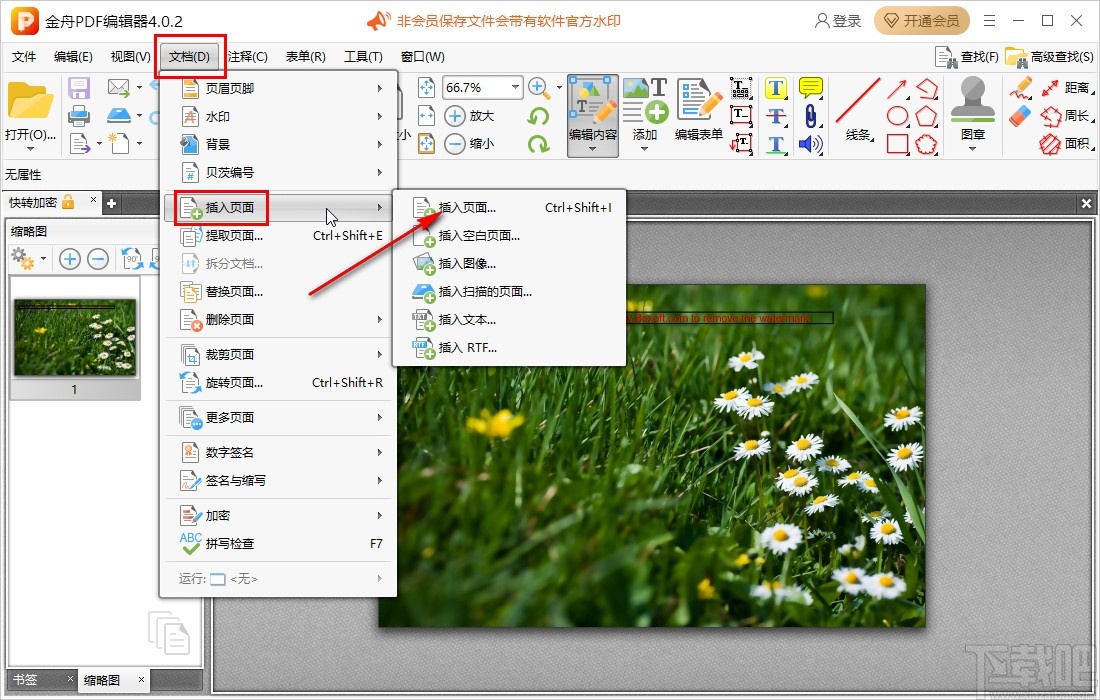Select the Polygon shape tool
The width and height of the screenshot is (1100, 700).
click(x=926, y=116)
